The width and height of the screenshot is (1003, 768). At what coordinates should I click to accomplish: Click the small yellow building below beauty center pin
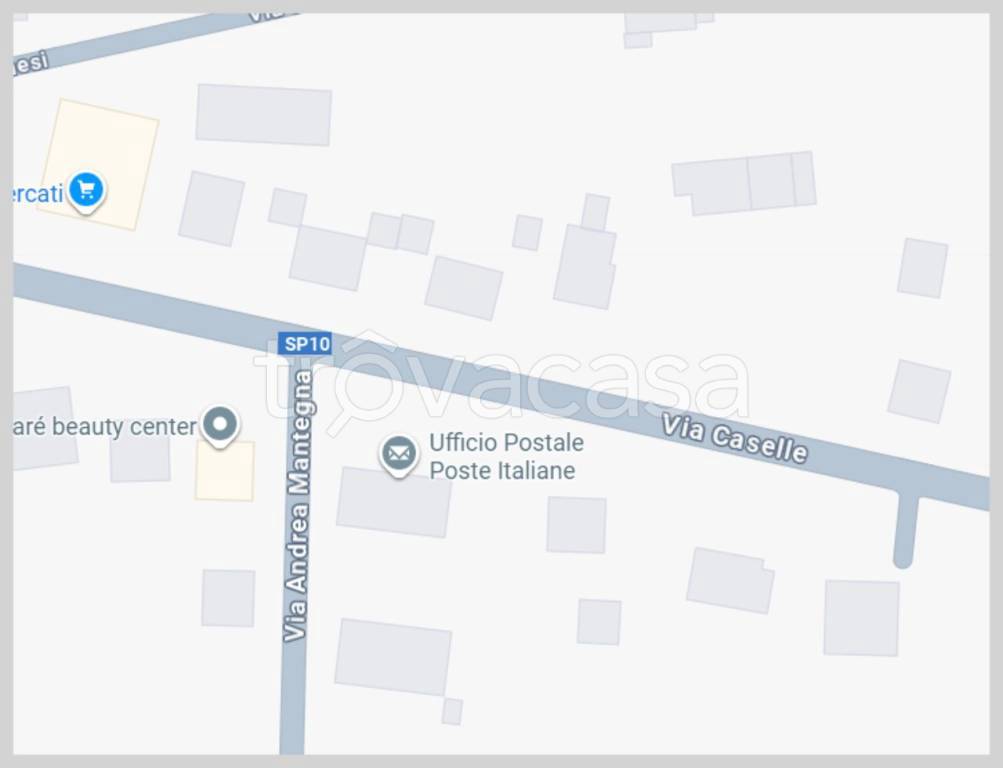225,471
